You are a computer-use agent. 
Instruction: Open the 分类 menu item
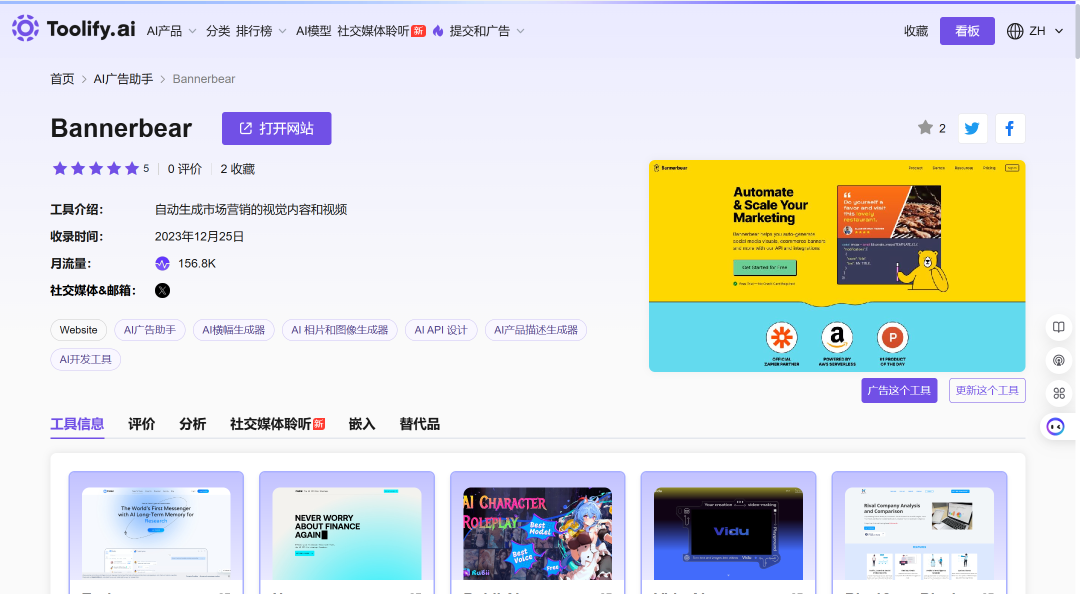click(218, 31)
